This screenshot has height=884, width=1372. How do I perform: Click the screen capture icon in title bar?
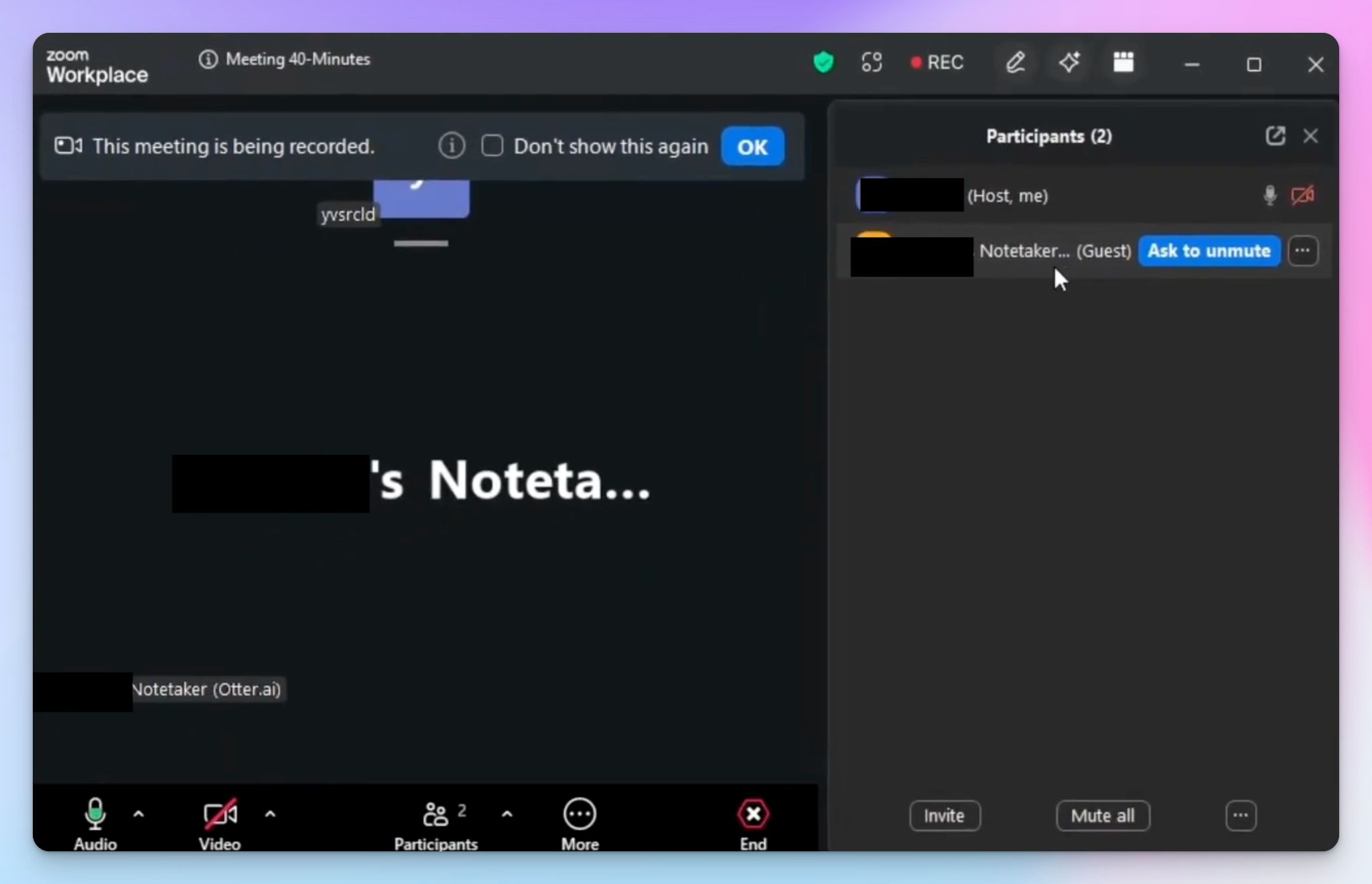[x=872, y=62]
